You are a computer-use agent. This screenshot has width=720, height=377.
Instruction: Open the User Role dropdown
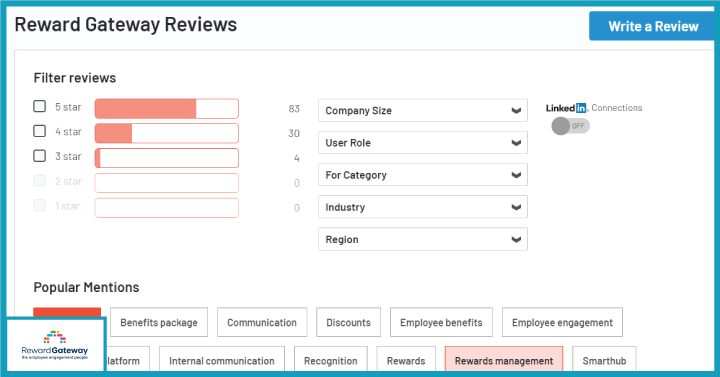[x=423, y=143]
